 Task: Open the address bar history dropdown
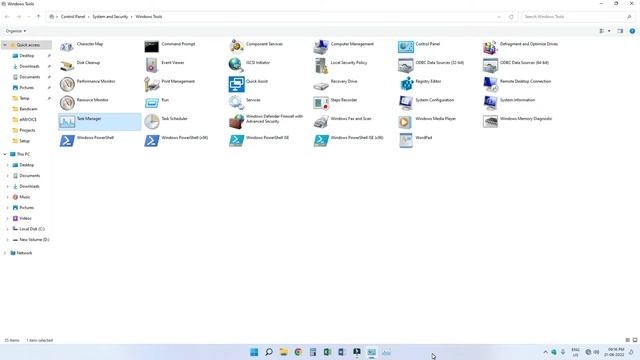[499, 17]
